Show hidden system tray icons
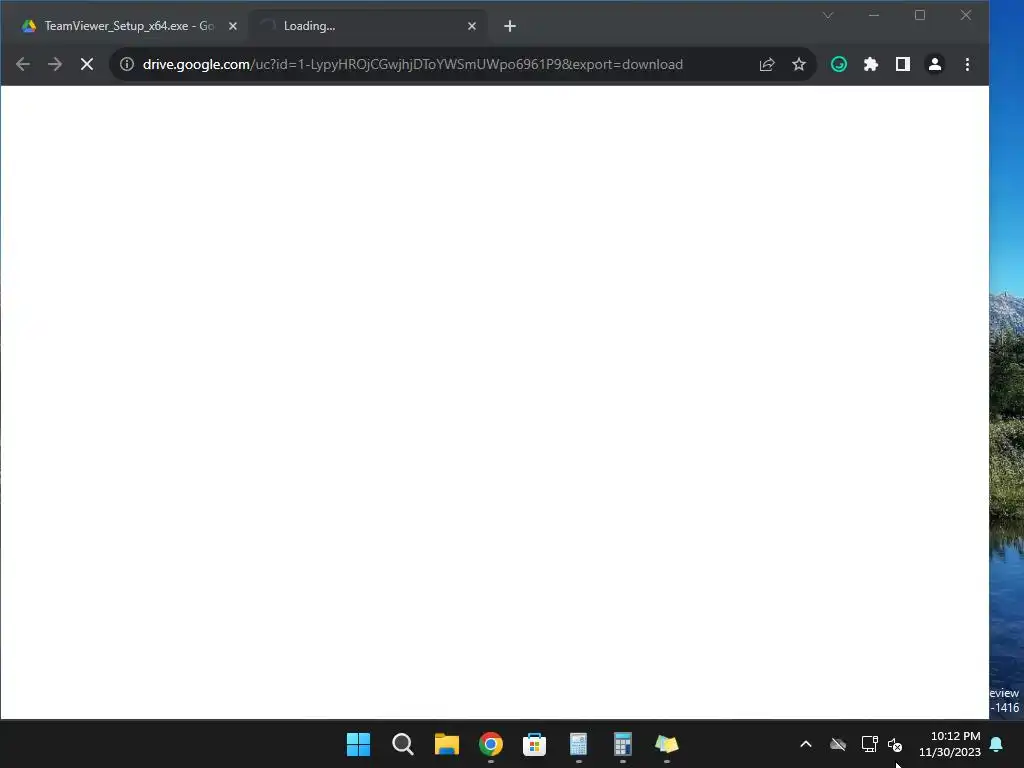Image resolution: width=1024 pixels, height=768 pixels. pos(806,744)
